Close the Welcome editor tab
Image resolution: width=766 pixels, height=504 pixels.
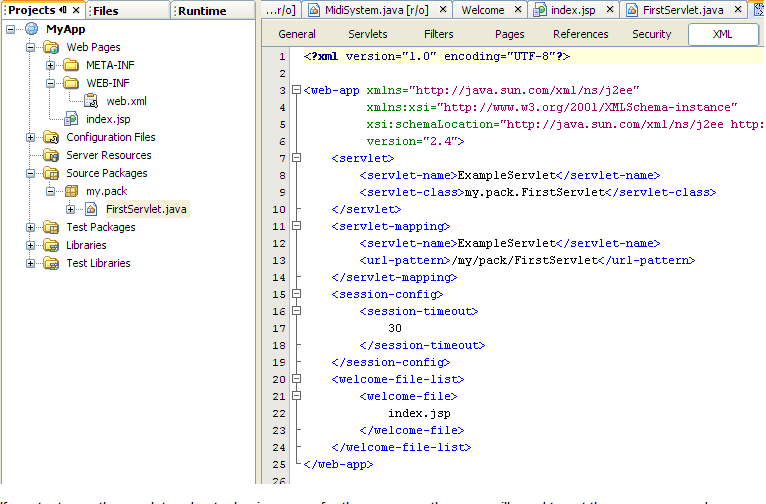(518, 9)
